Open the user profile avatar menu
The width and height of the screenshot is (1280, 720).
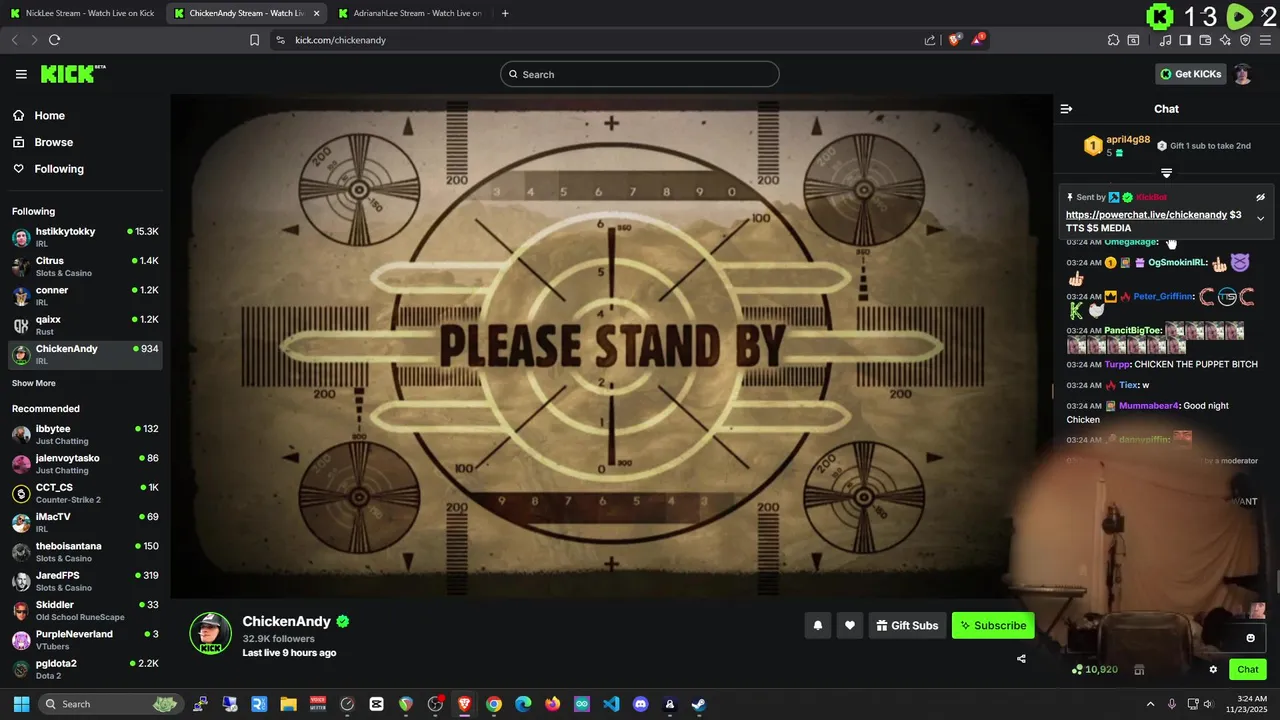tap(1243, 74)
